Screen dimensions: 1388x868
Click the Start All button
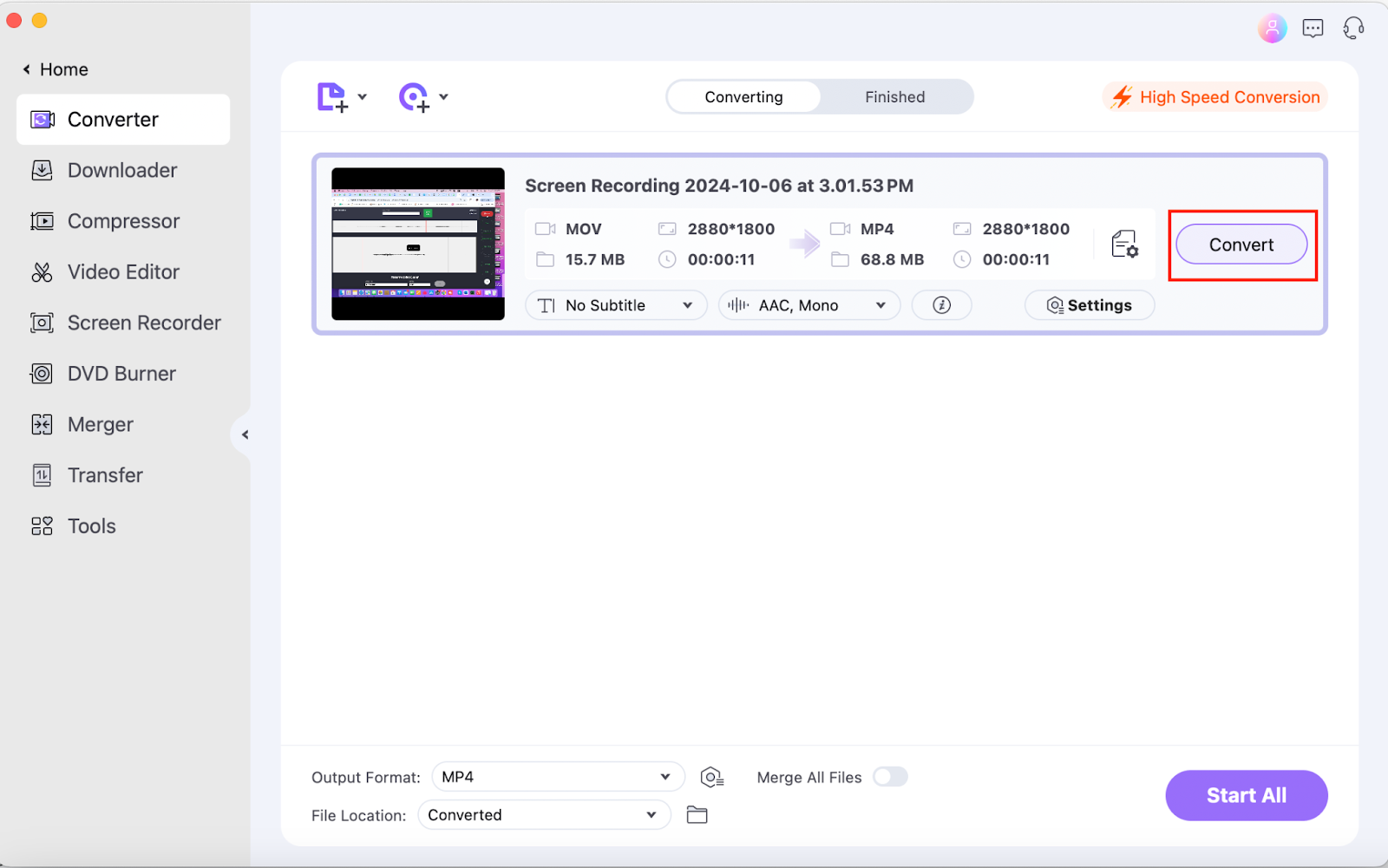[1247, 795]
